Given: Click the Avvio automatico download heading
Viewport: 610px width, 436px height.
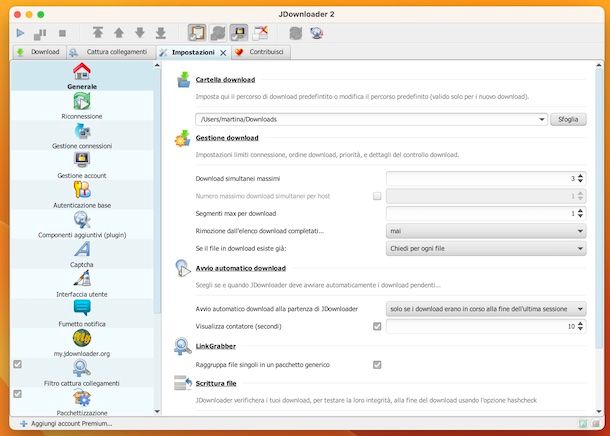Looking at the screenshot, I should 240,268.
